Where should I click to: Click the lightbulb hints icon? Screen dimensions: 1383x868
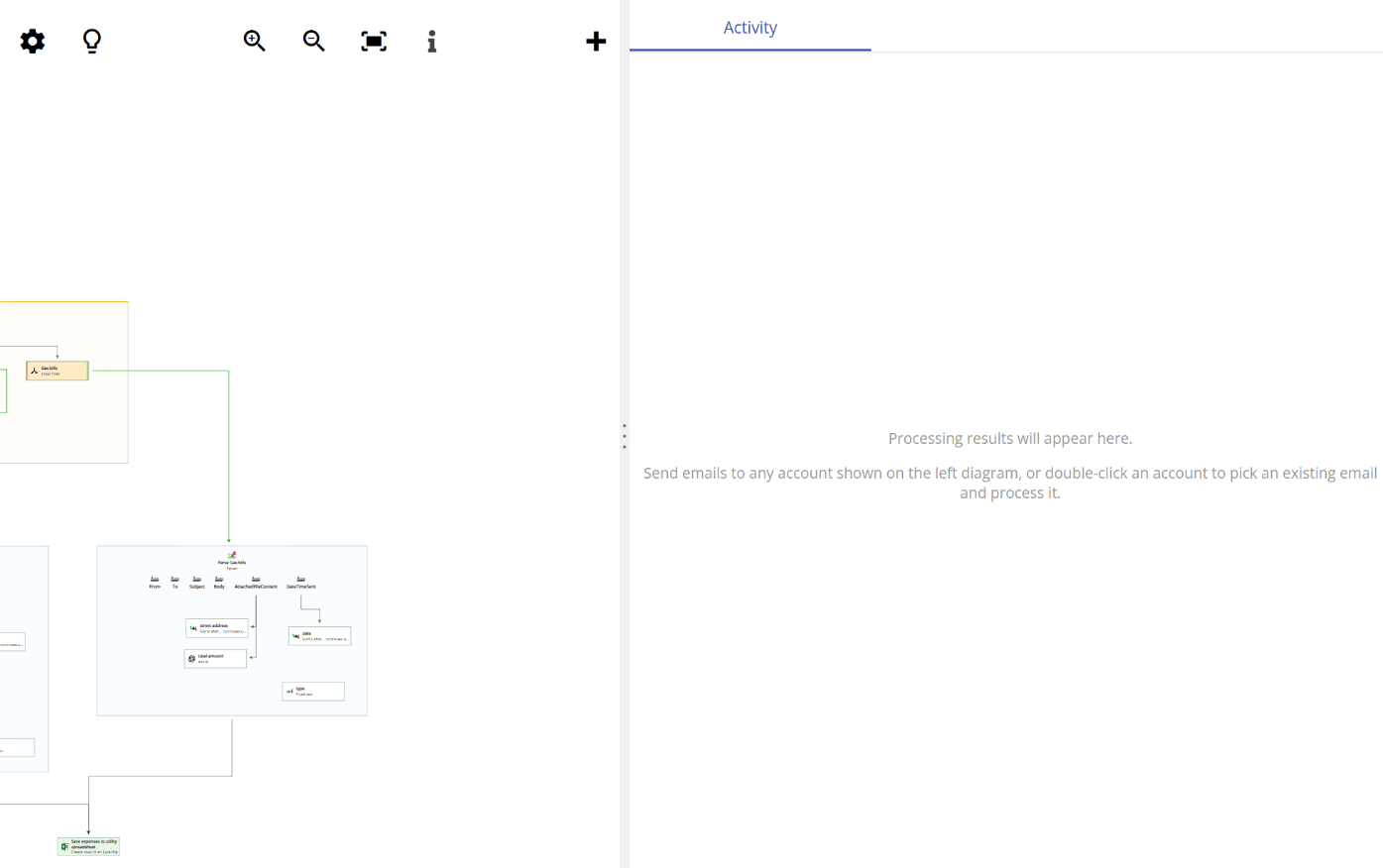coord(91,41)
